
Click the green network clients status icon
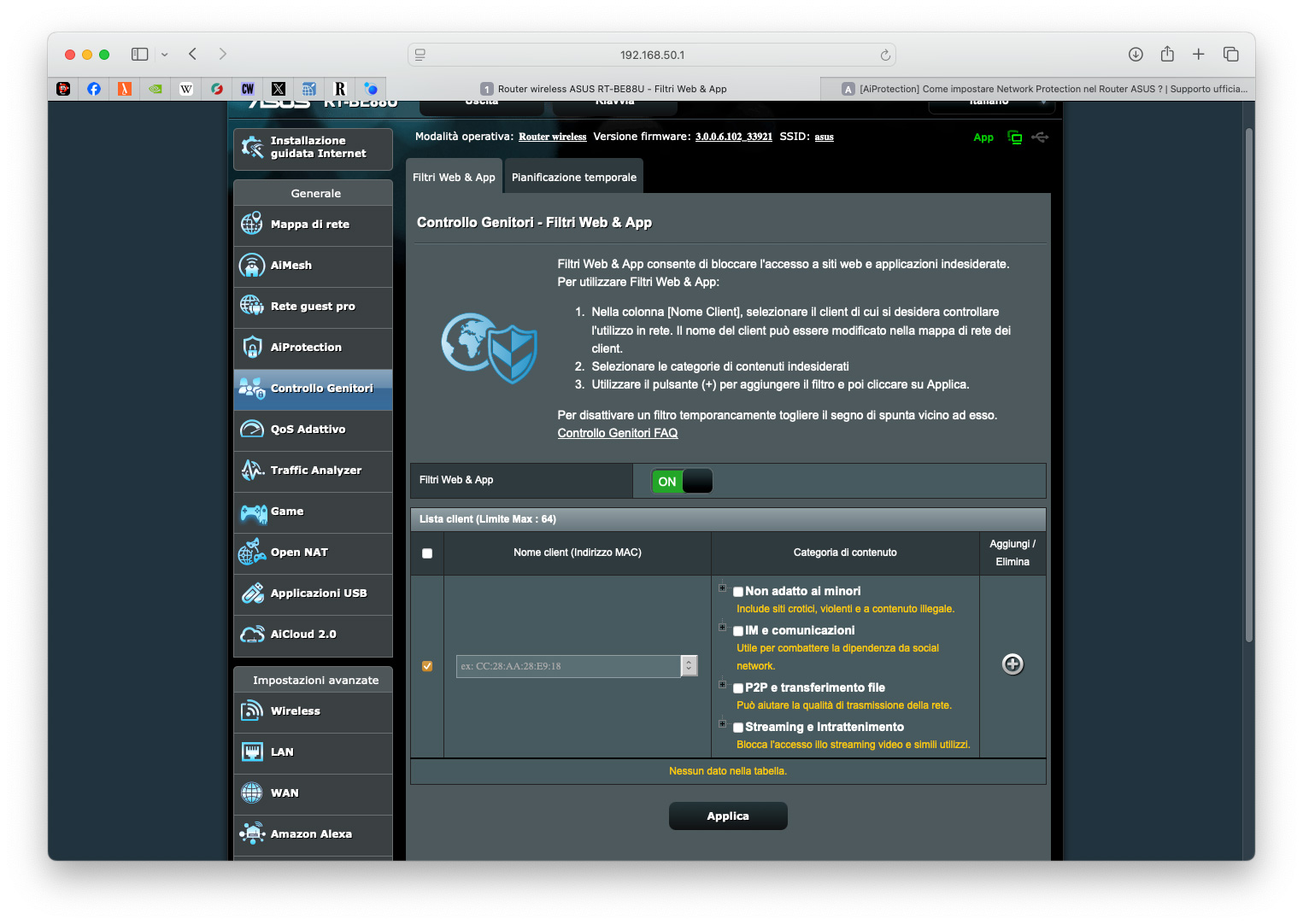pos(1015,137)
